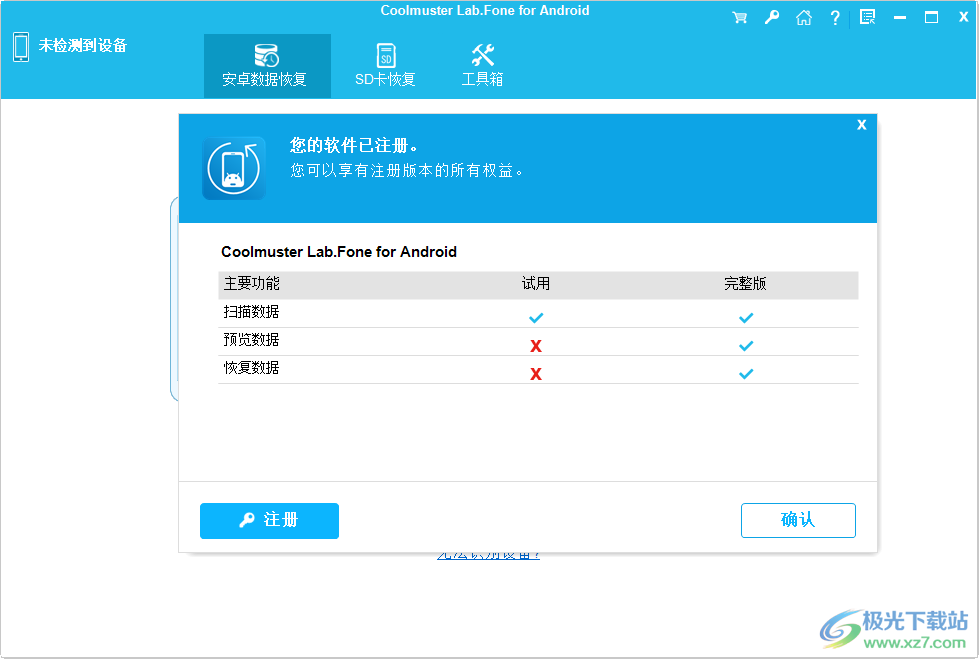This screenshot has height=659, width=979.
Task: Confirm with the 确认 button
Action: (798, 520)
